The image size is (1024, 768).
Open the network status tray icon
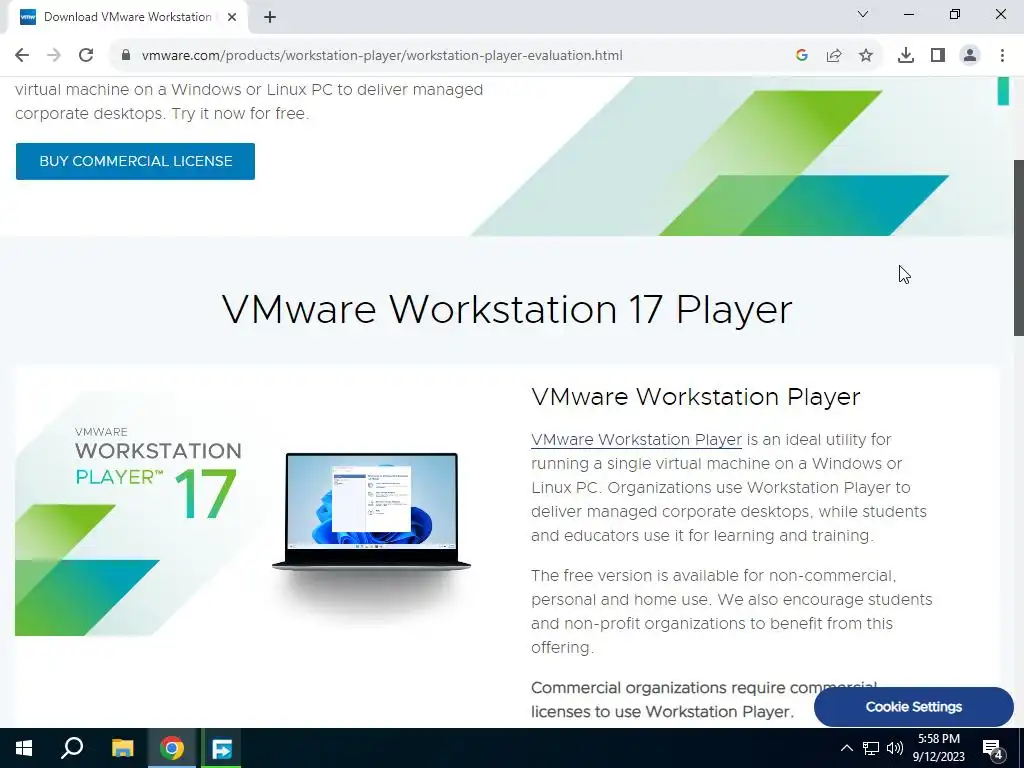click(871, 748)
